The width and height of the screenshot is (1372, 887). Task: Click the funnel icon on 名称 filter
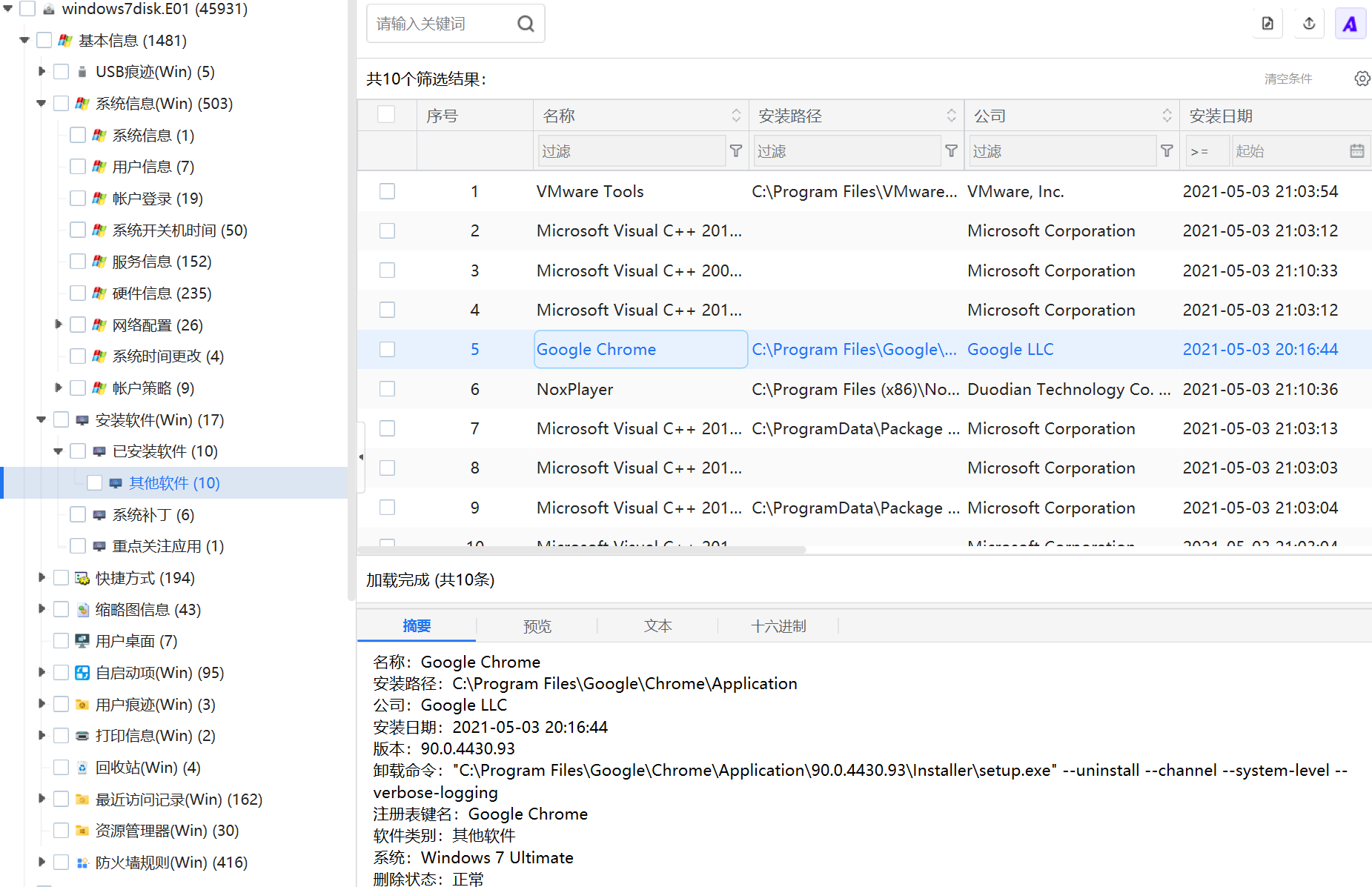[x=736, y=151]
